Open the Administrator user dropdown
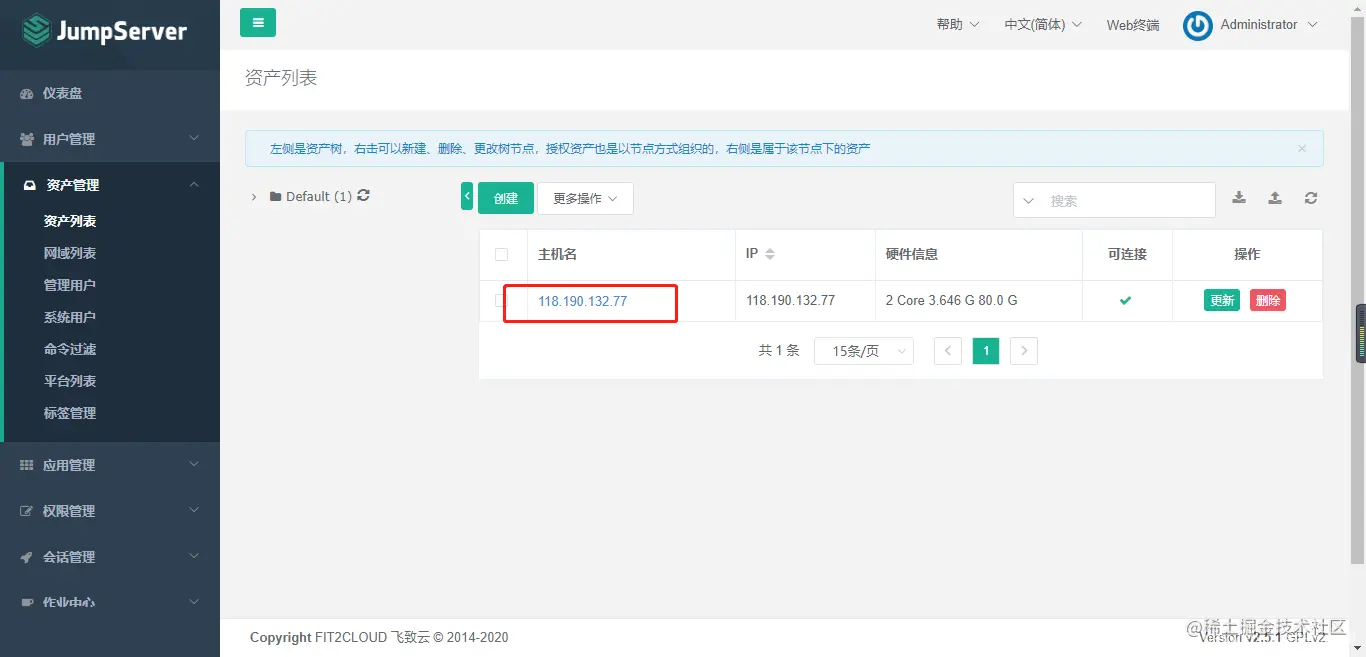The image size is (1366, 657). coord(1269,25)
